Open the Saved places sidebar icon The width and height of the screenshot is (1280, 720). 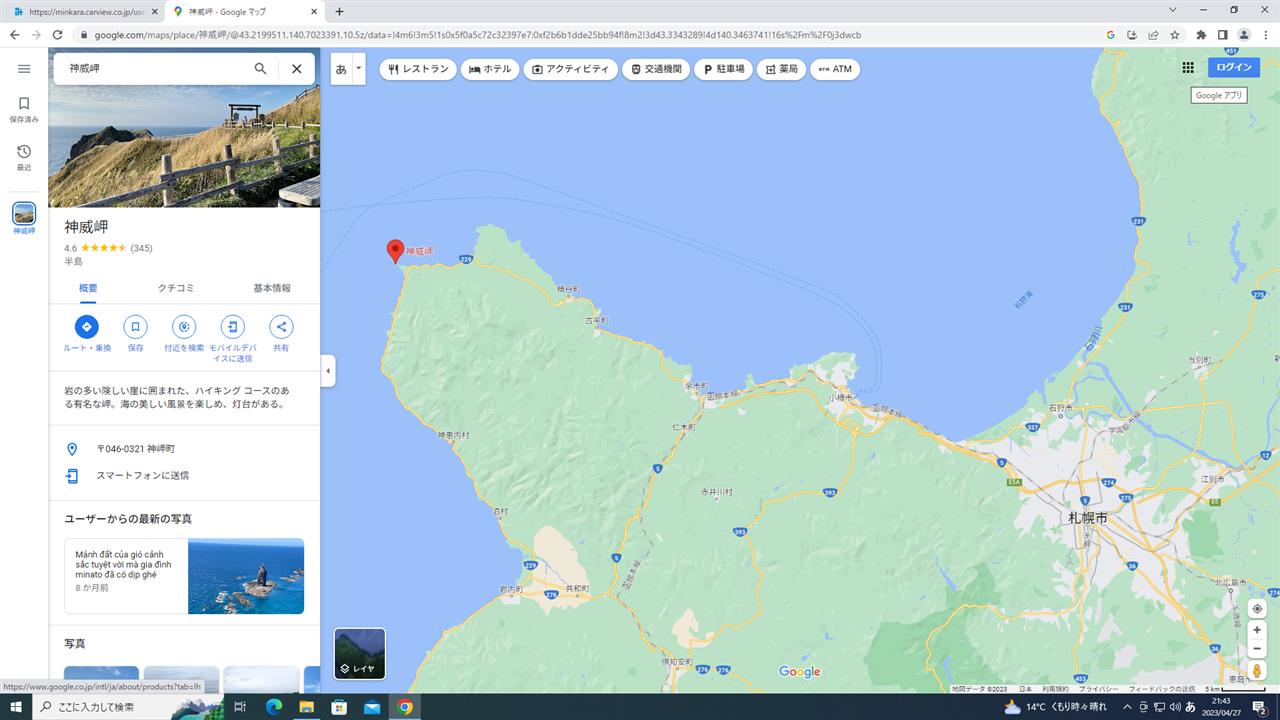tap(24, 109)
